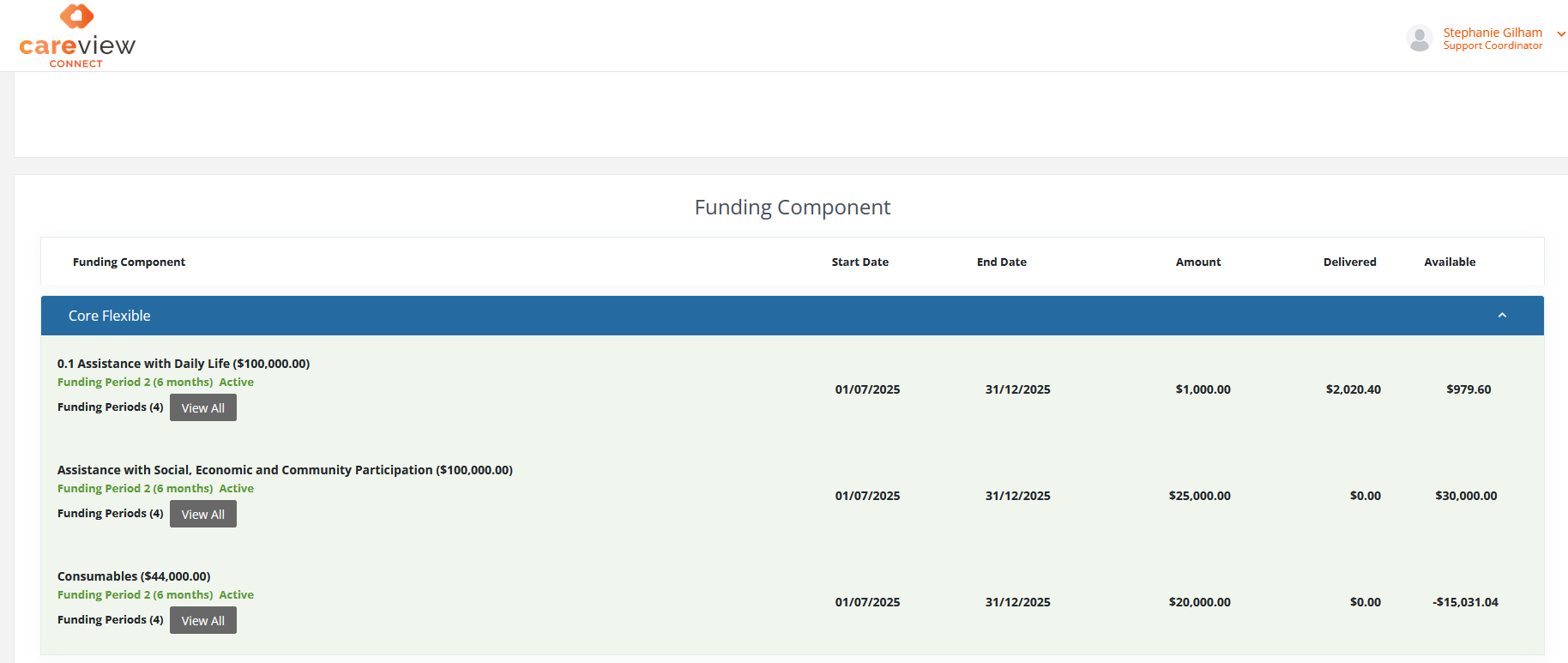Screen dimensions: 1568x663
Task: Click the CareView Connect logo
Action: coord(77,37)
